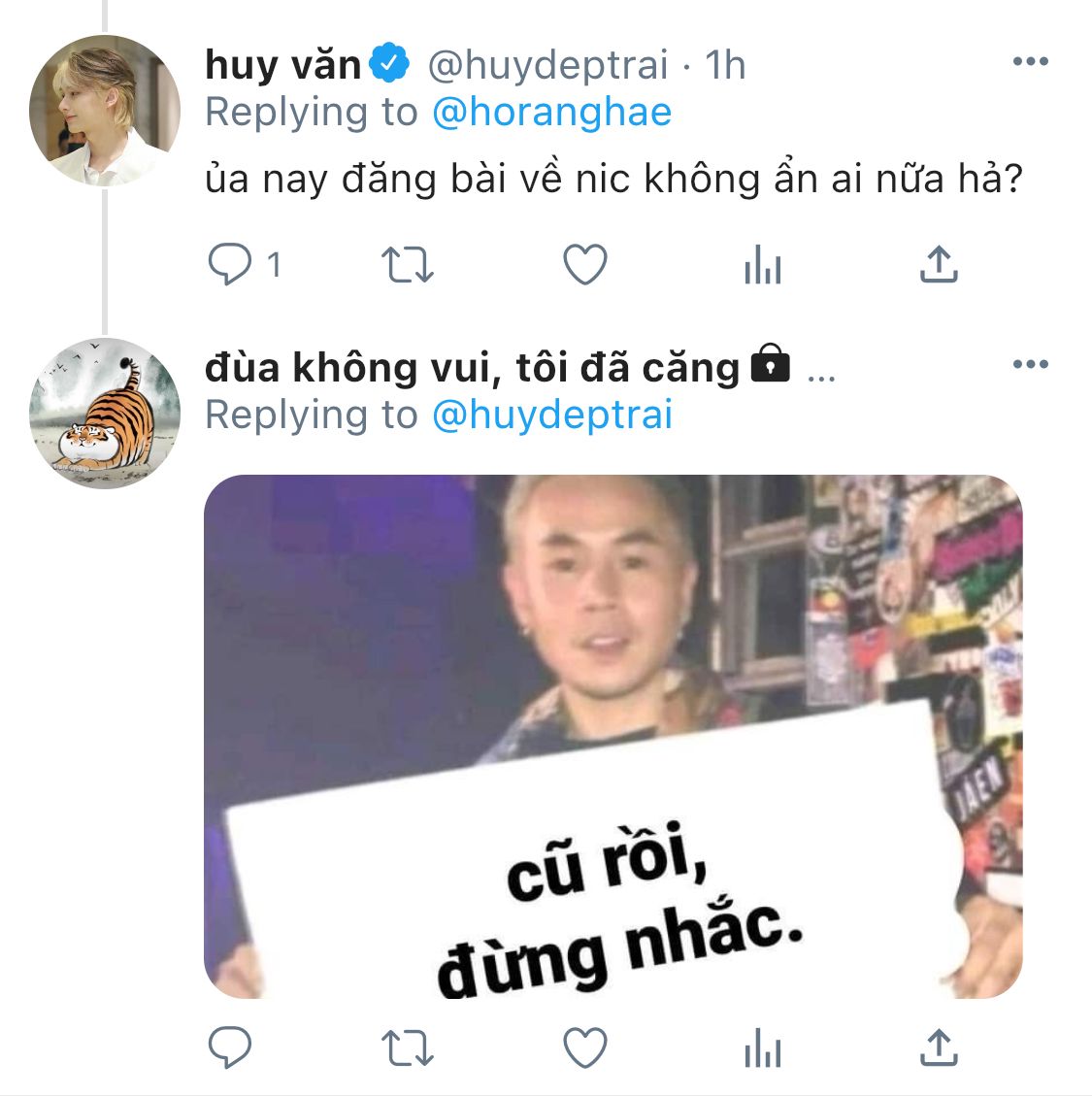Screen dimensions: 1092x1096
Task: Click the huy văn display name
Action: [282, 65]
